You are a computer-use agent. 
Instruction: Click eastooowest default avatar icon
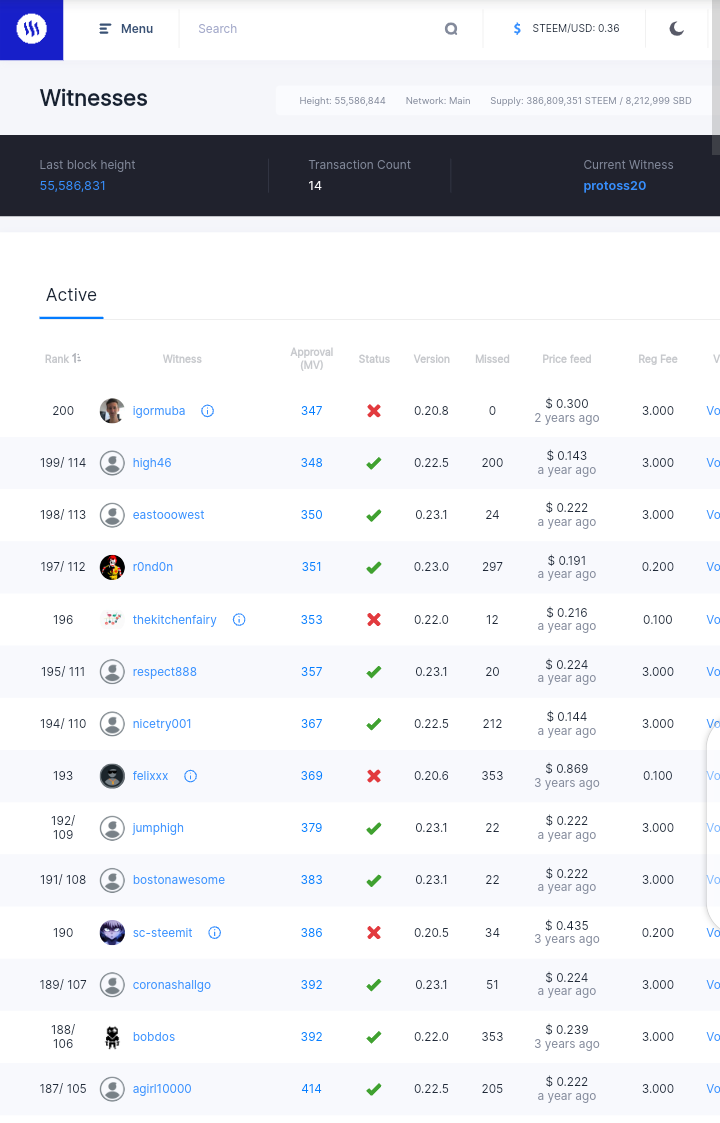pos(112,515)
